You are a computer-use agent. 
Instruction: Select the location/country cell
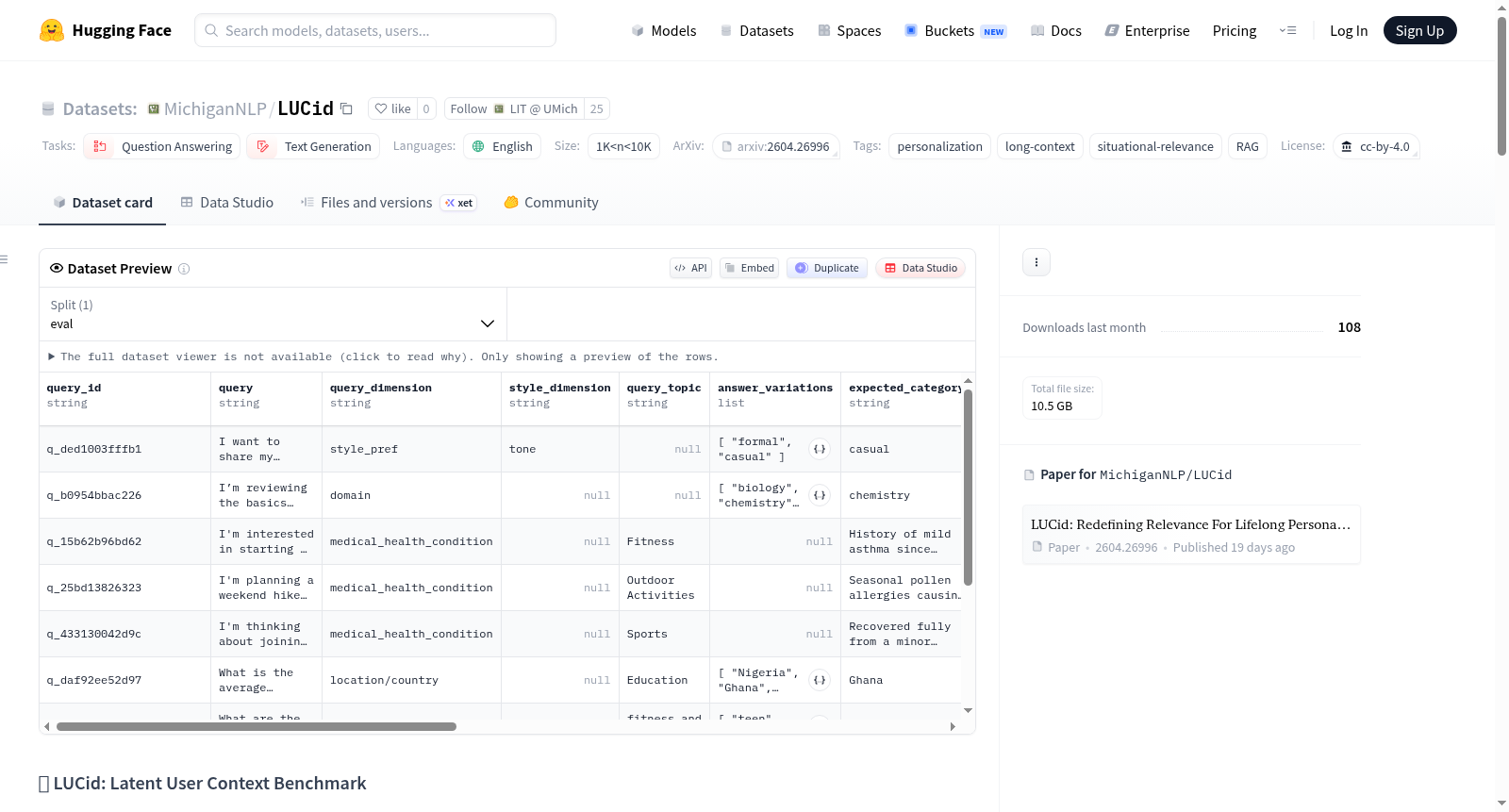[411, 680]
